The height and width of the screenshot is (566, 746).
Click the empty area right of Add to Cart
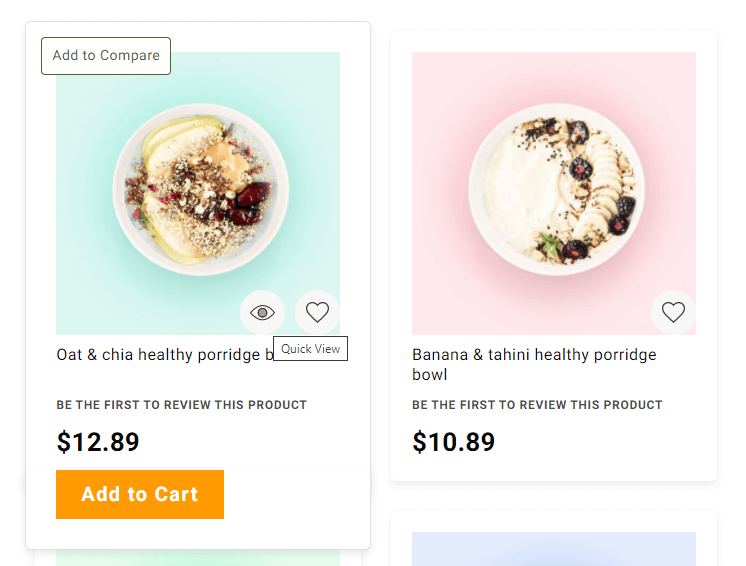pos(295,495)
